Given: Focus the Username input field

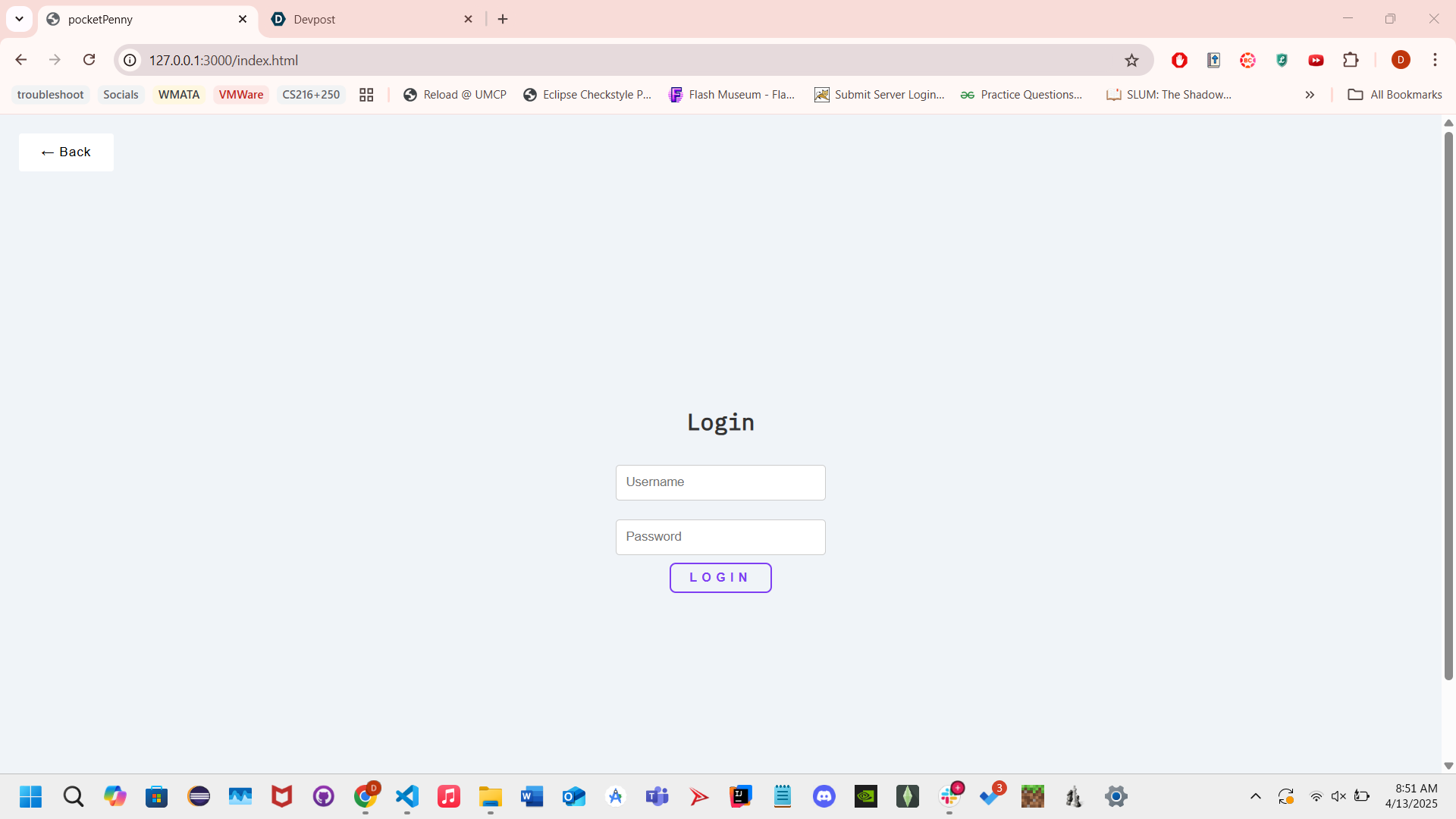Looking at the screenshot, I should tap(720, 482).
